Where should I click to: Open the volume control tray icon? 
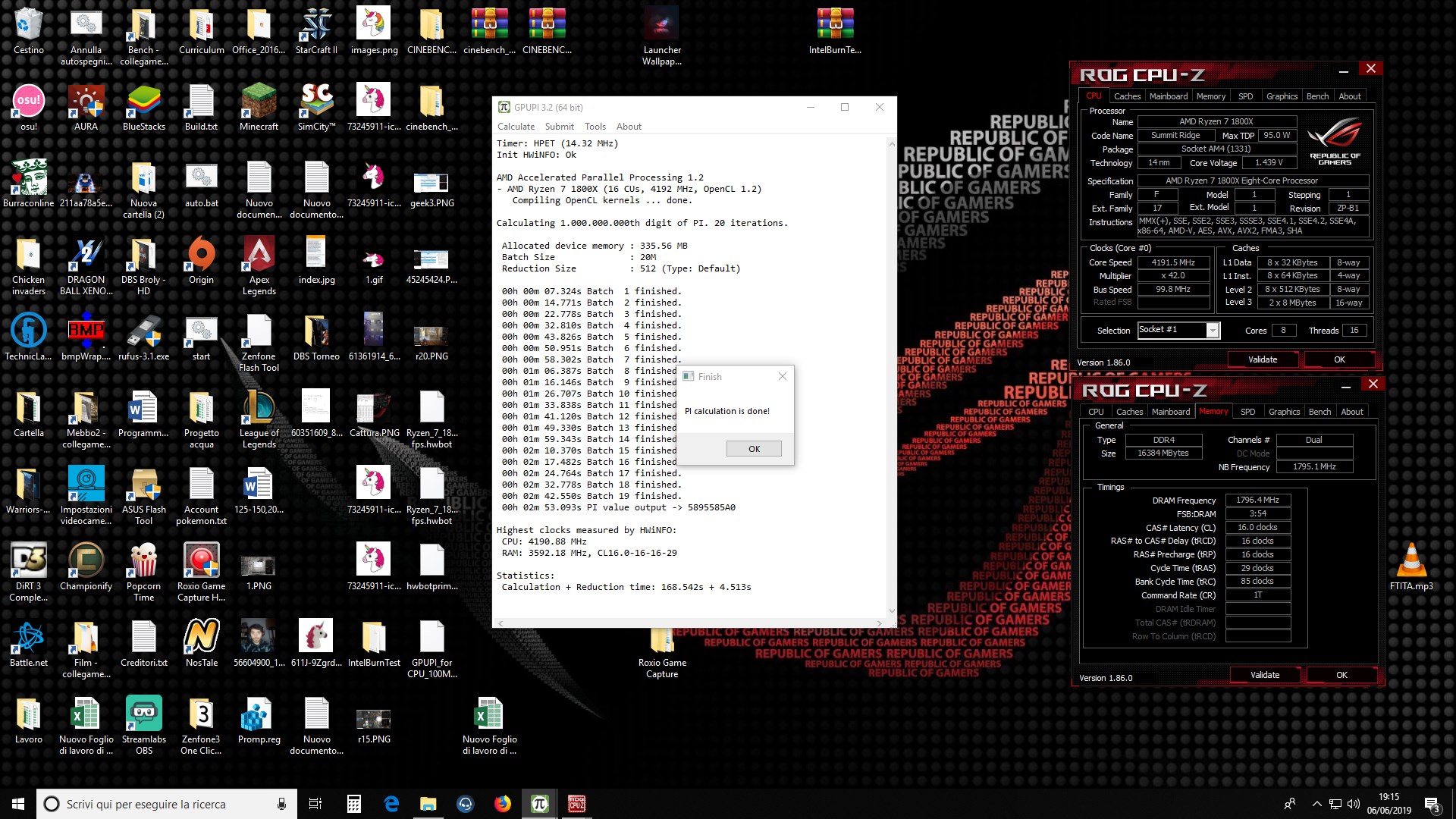(x=1354, y=804)
